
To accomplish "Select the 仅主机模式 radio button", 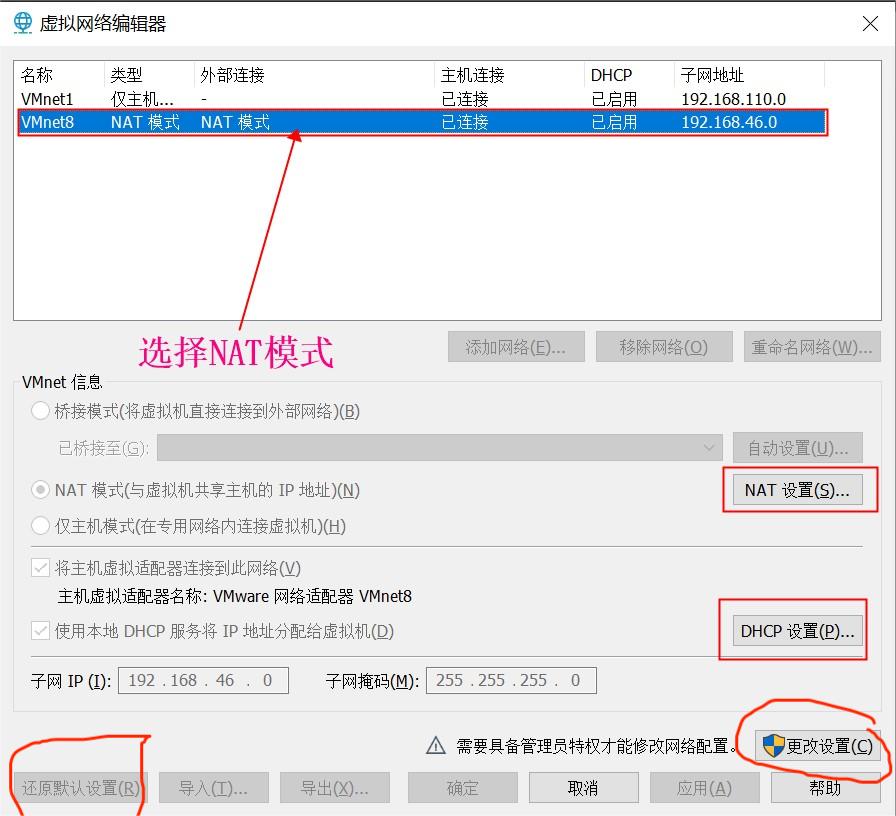I will (x=40, y=525).
